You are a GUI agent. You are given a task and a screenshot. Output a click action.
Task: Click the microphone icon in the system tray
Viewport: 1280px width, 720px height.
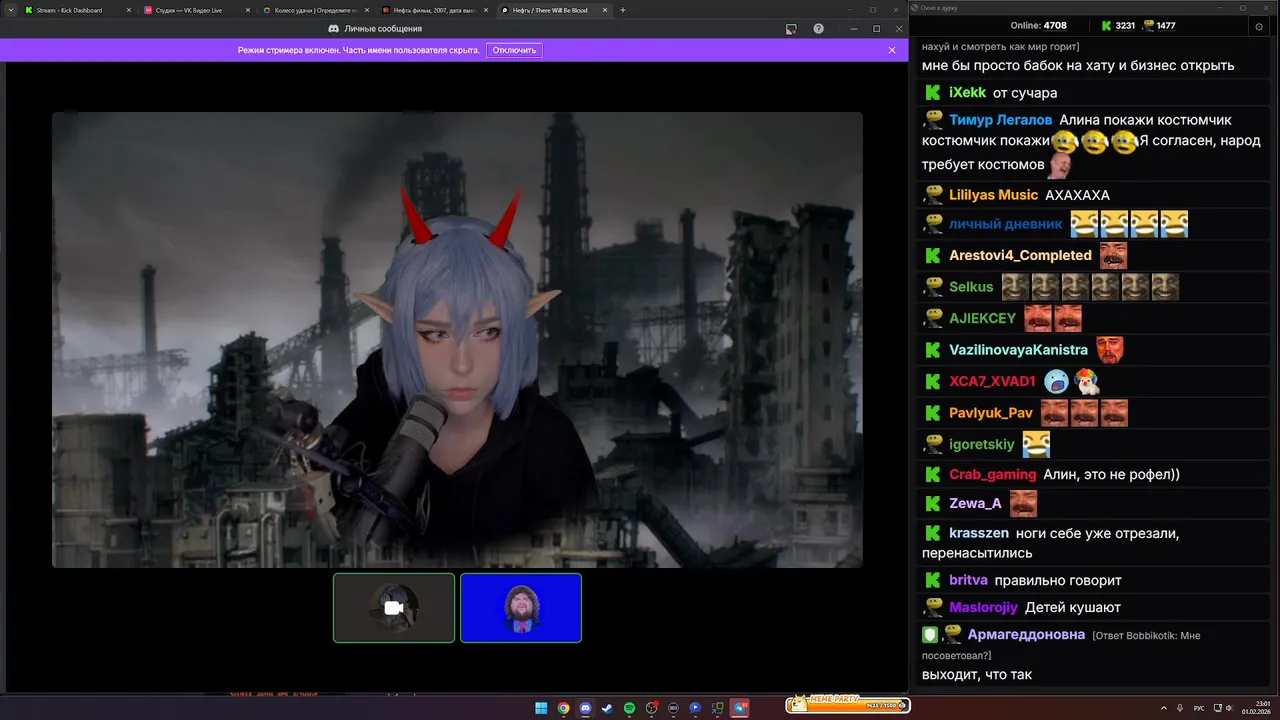point(1181,708)
